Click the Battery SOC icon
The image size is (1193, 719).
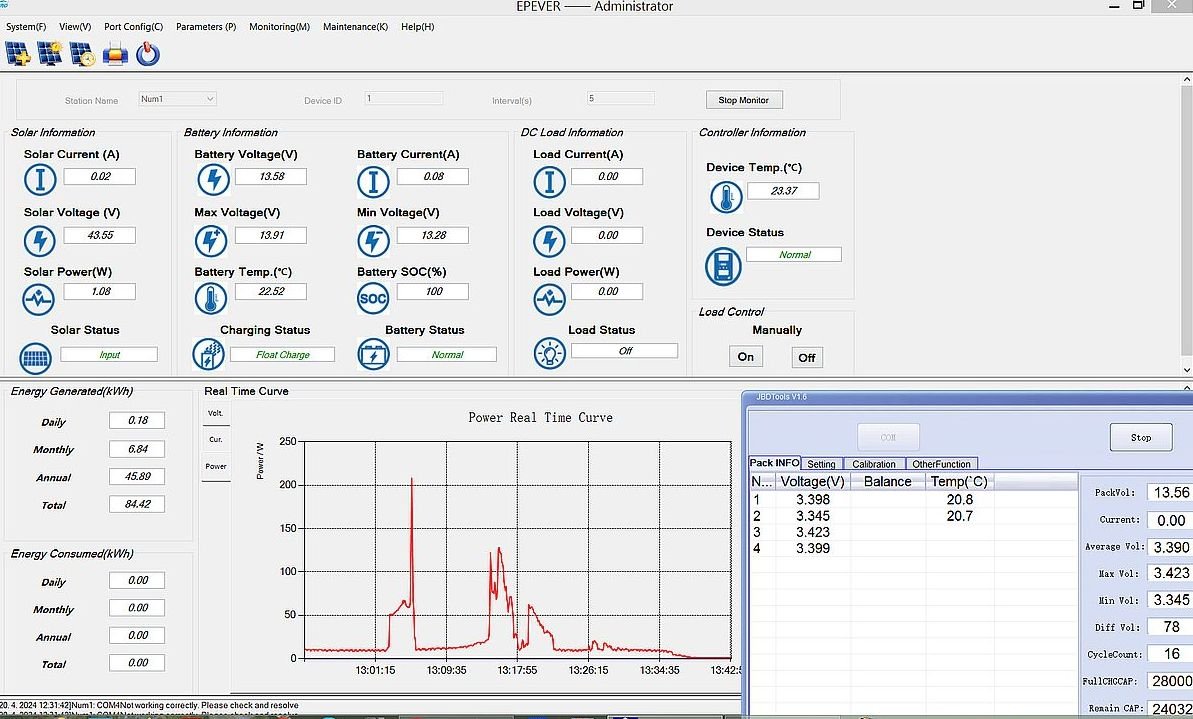tap(373, 298)
